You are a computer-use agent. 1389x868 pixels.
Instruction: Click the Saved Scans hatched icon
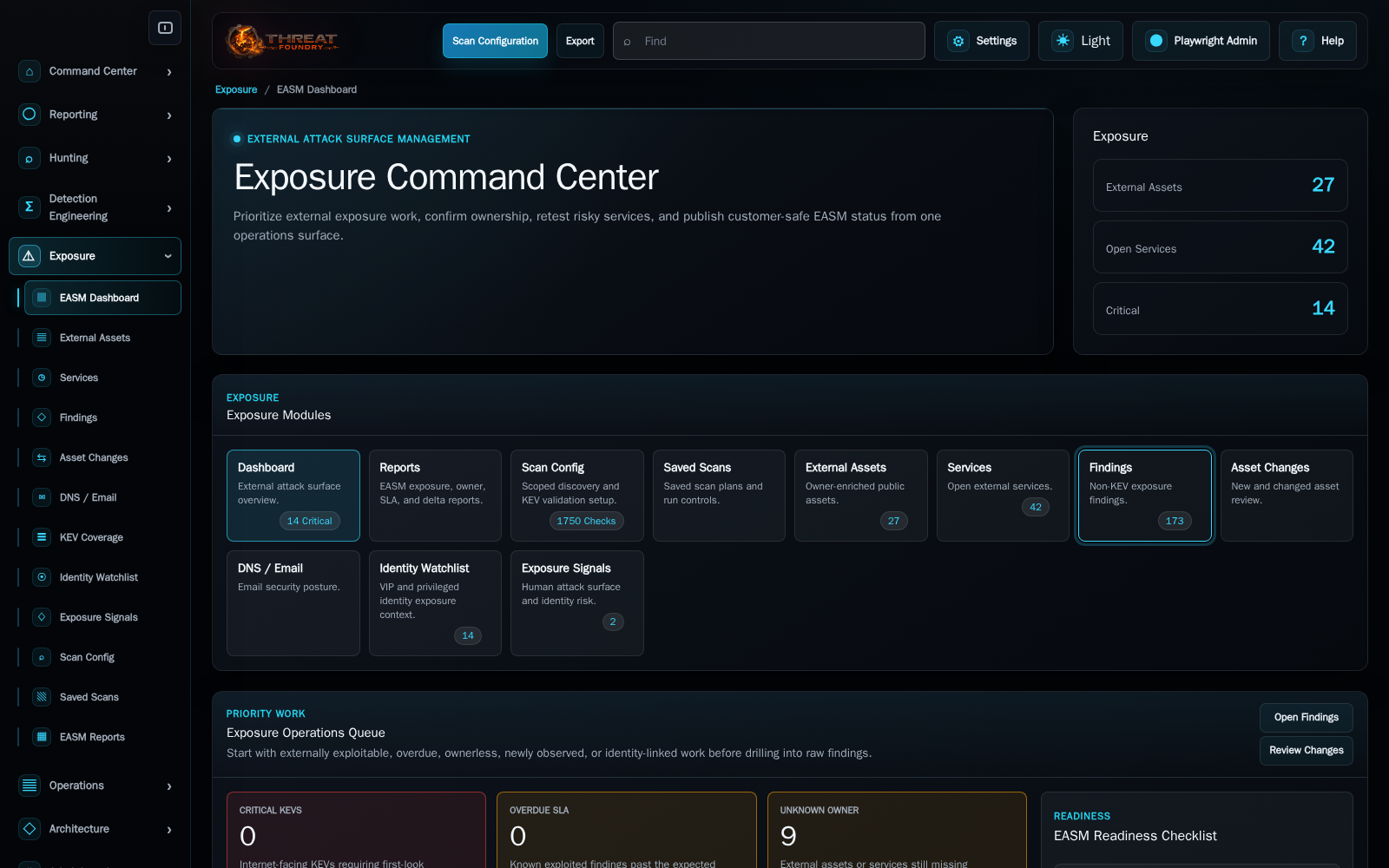tap(42, 697)
